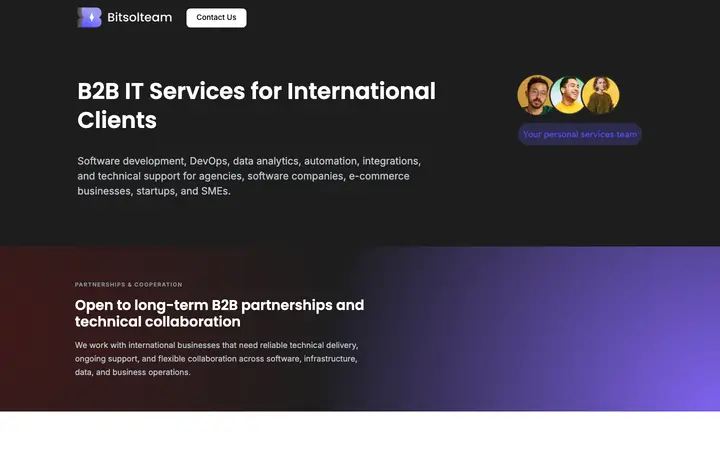
Task: Click the 'PARTNERSHIPS & COOPERATION' label
Action: click(x=129, y=284)
